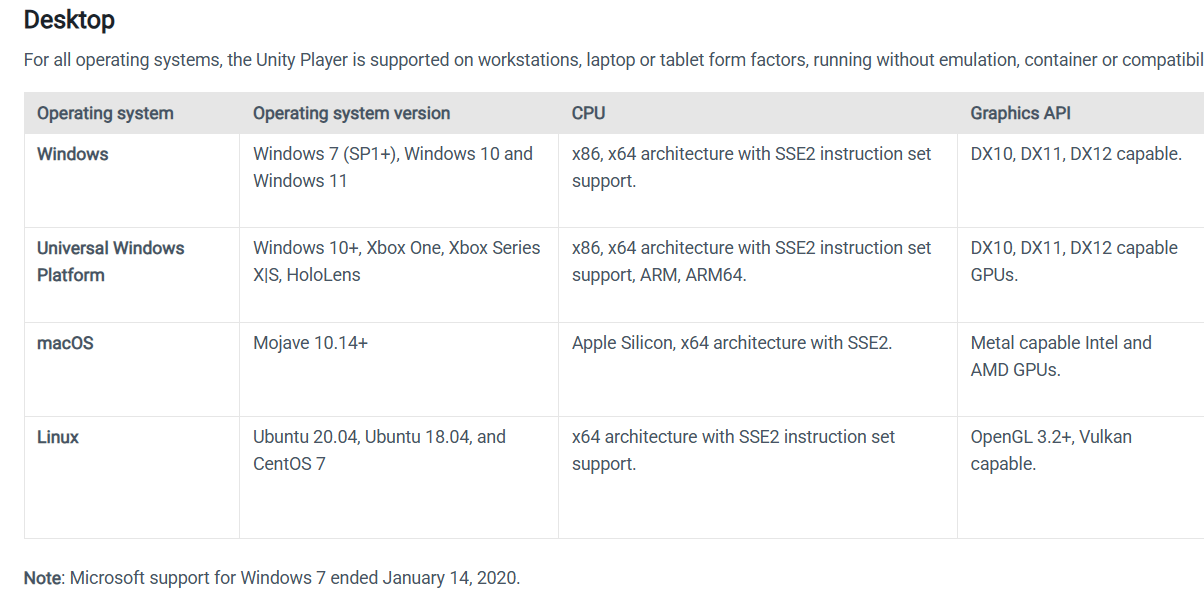Click the Linux row label
This screenshot has width=1204, height=600.
point(58,437)
